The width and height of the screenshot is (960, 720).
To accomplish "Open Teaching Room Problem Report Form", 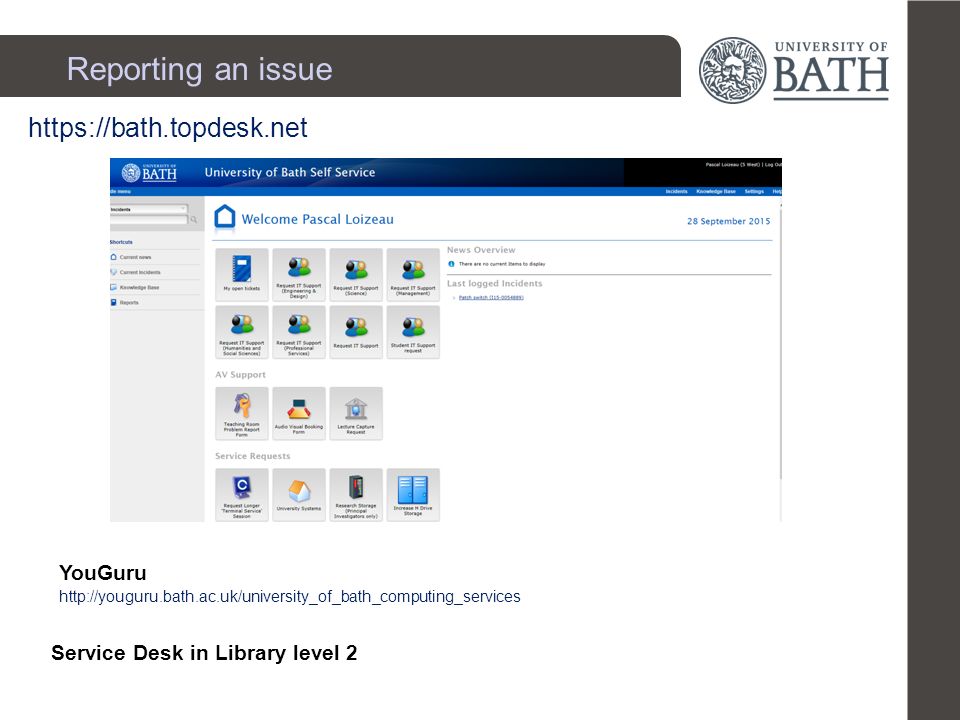I will [242, 413].
